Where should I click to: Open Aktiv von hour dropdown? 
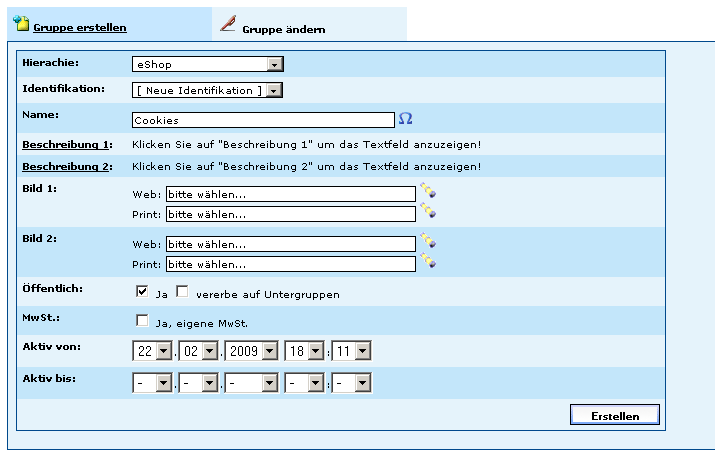(304, 351)
